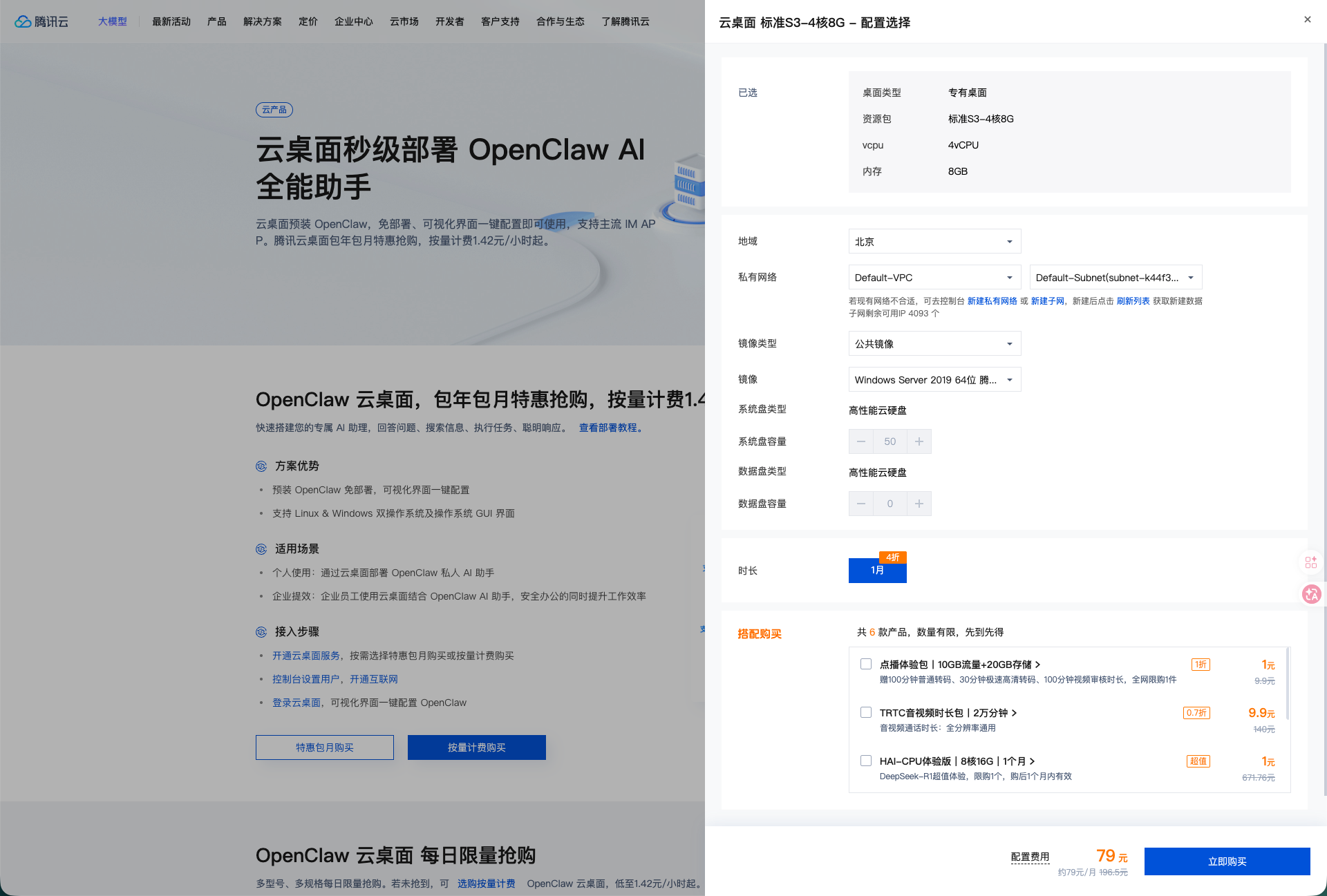The width and height of the screenshot is (1327, 896).
Task: Open 开发者 navigation menu item
Action: 449,21
